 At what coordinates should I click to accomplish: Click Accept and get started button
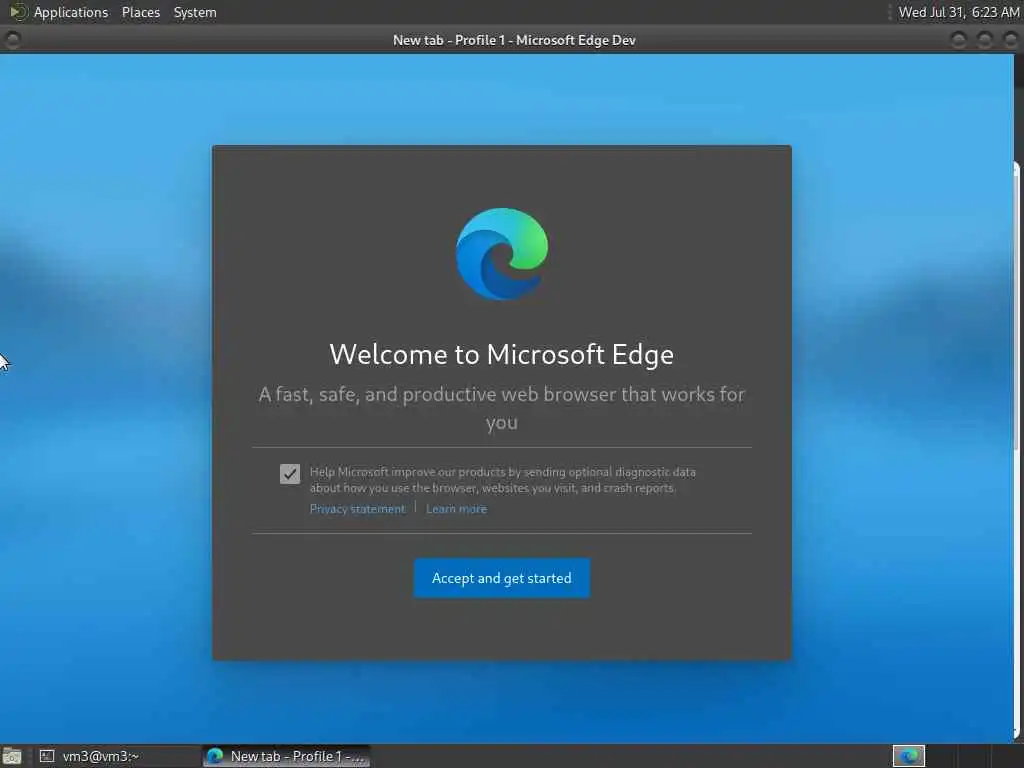click(502, 578)
